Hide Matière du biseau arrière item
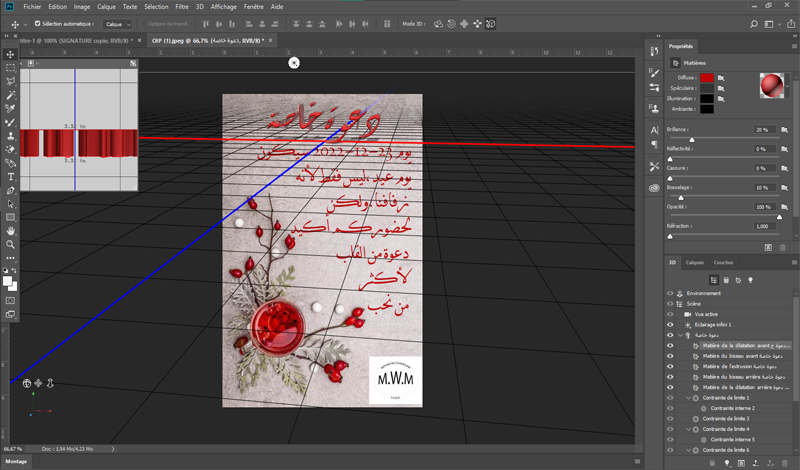The height and width of the screenshot is (470, 800). [x=670, y=377]
